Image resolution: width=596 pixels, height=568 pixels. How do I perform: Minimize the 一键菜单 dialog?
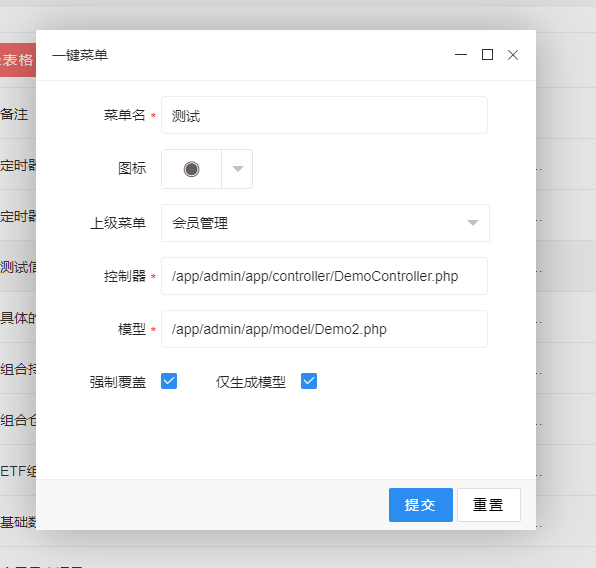click(x=461, y=55)
